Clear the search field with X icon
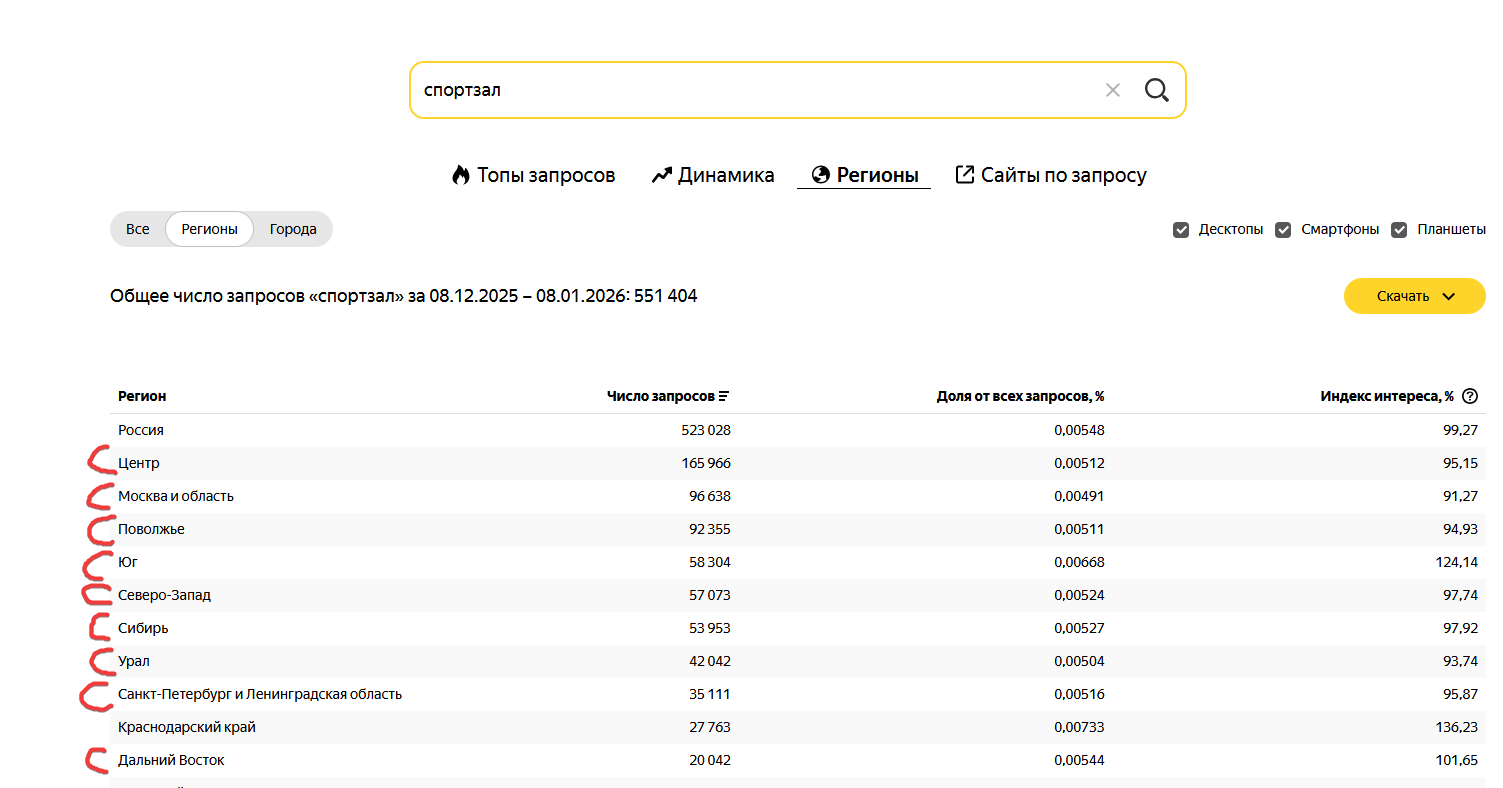This screenshot has height=788, width=1503. coord(1112,91)
